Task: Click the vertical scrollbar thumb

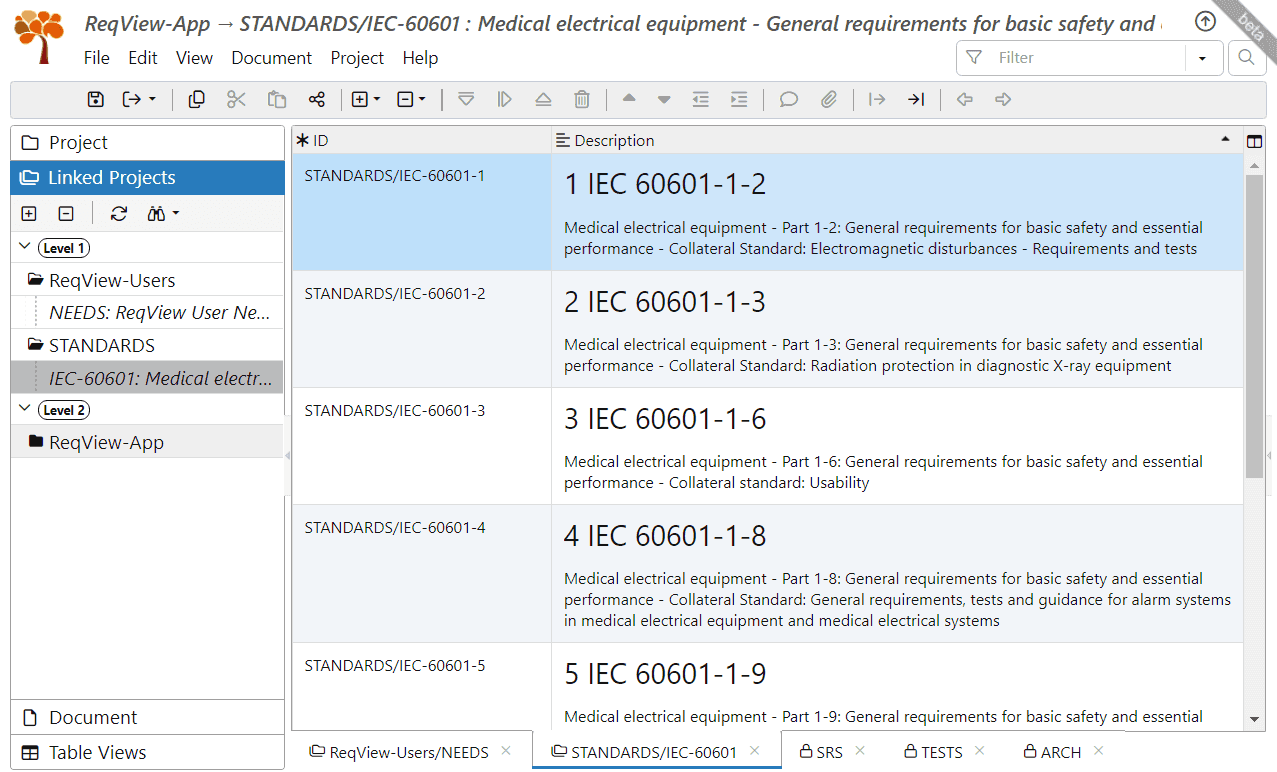Action: pos(1255,327)
